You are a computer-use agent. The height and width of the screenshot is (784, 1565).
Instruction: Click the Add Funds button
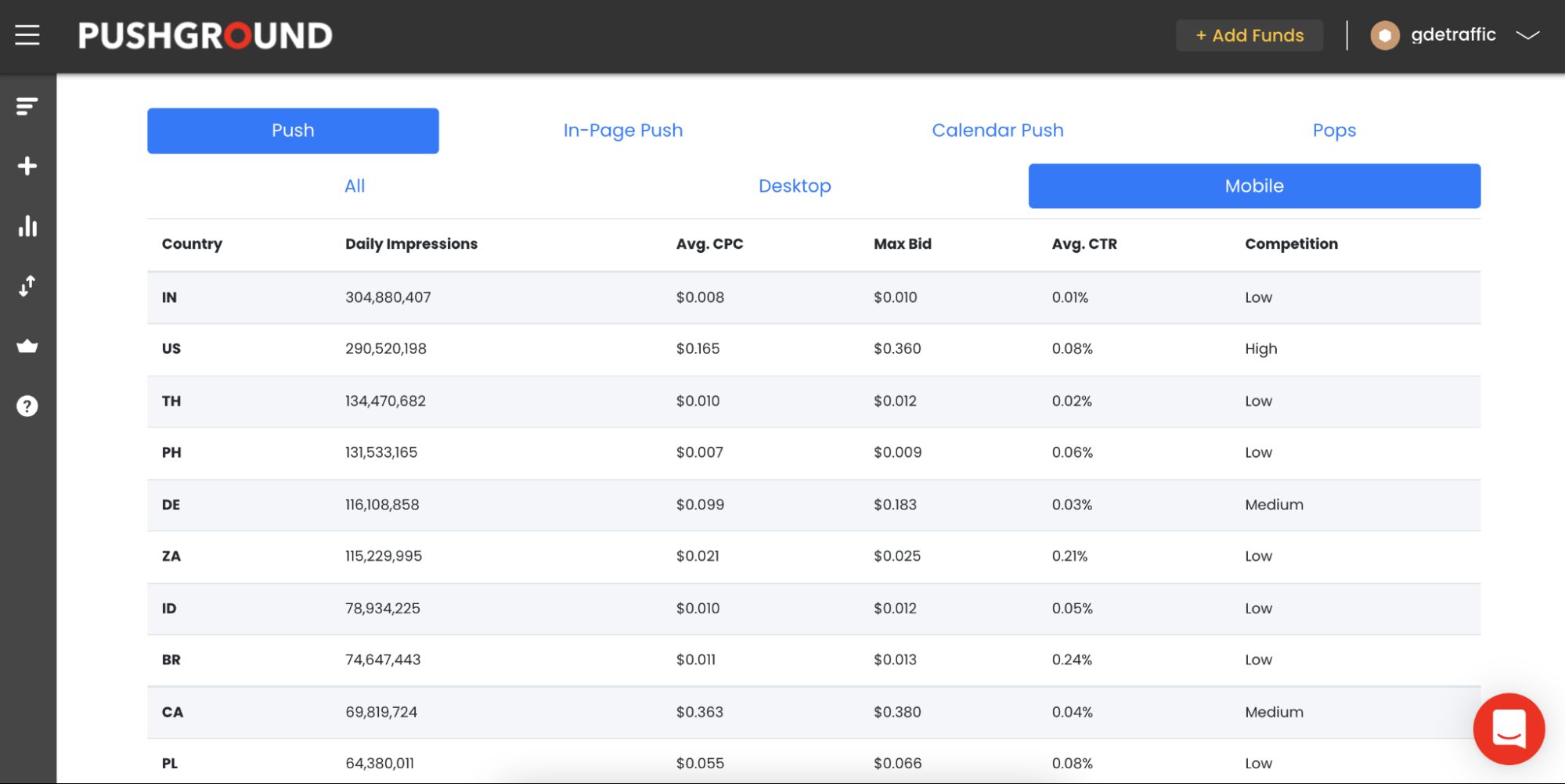point(1249,35)
